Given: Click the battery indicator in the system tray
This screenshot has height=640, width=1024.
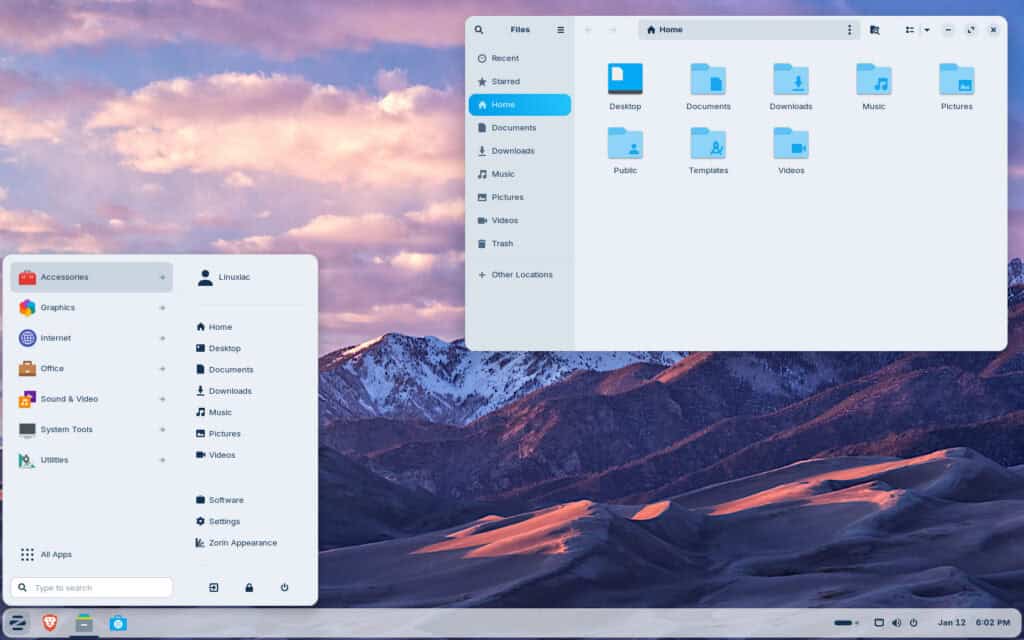Looking at the screenshot, I should click(x=845, y=622).
